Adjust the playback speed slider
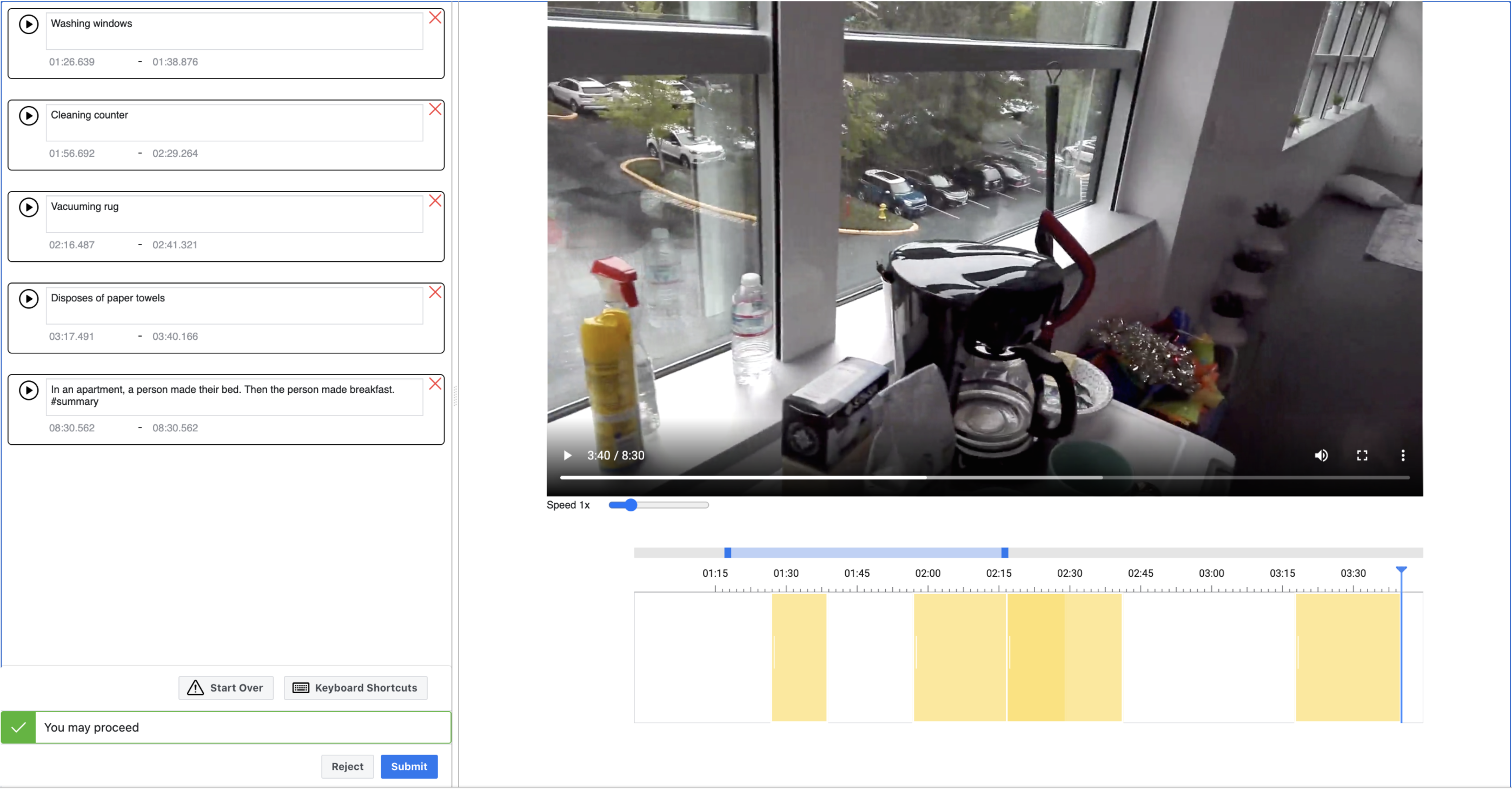This screenshot has height=790, width=1512. point(631,505)
